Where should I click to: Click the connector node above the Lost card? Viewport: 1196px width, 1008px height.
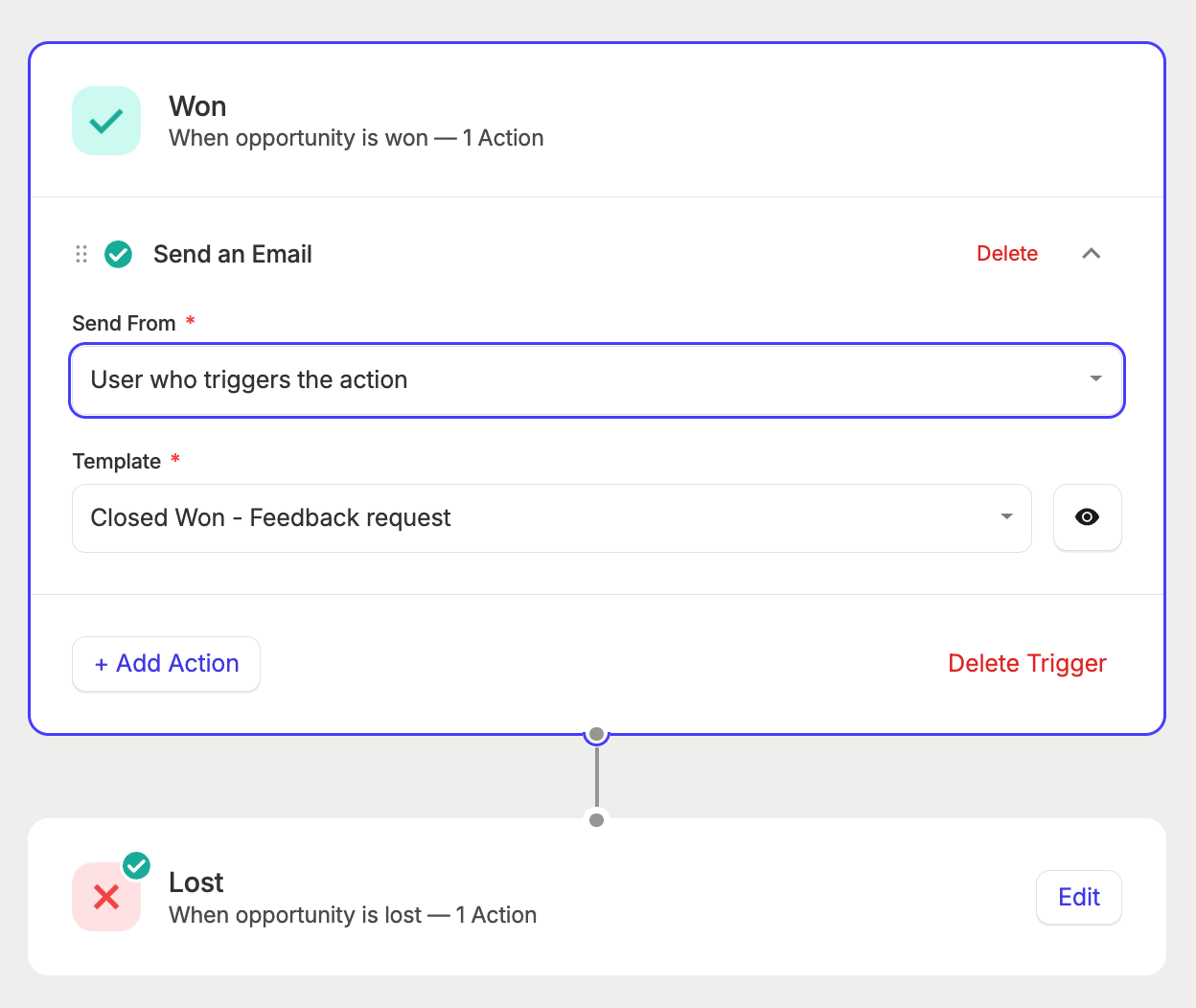point(596,820)
